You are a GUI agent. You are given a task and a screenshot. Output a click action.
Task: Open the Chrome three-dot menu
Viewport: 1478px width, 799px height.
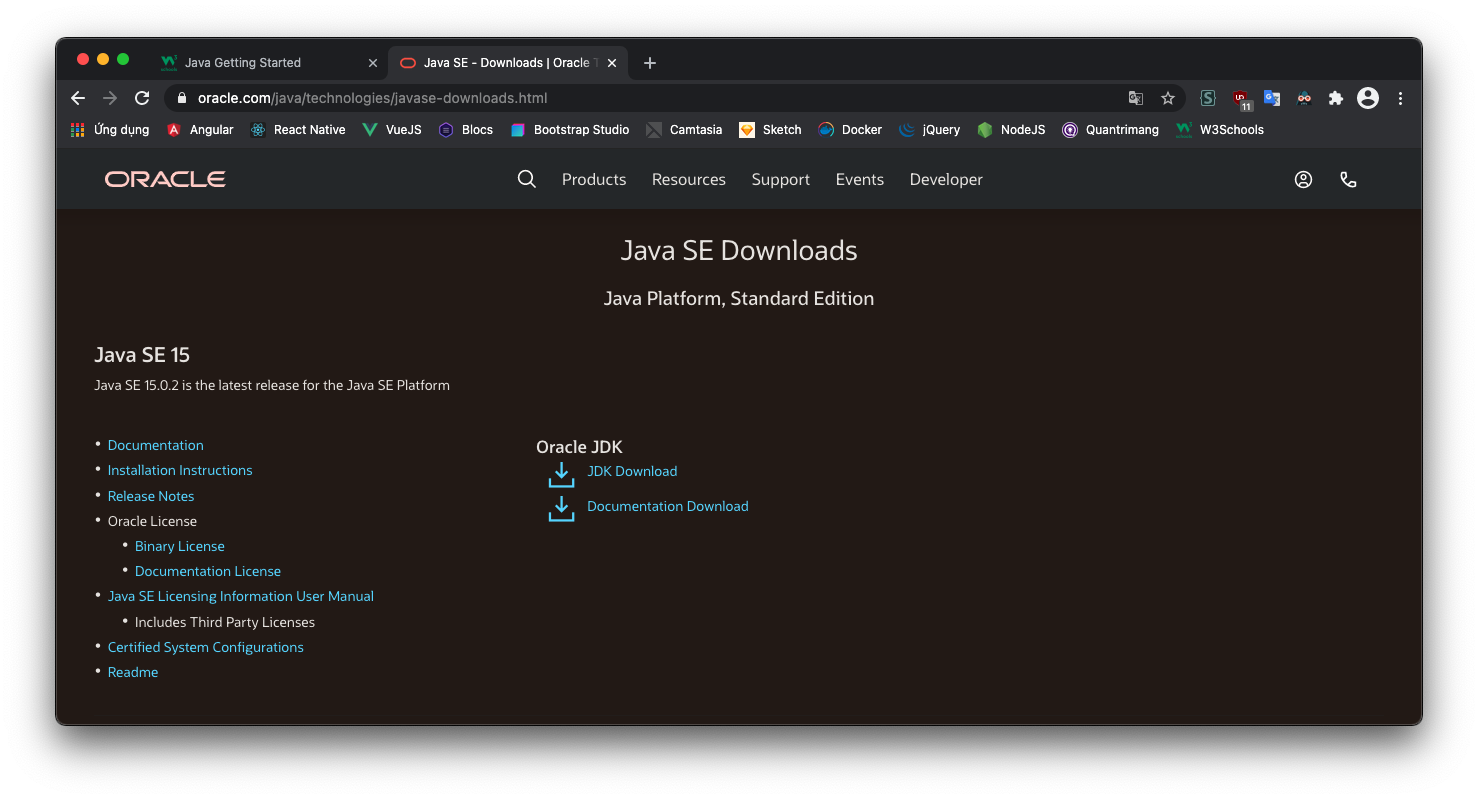[1400, 98]
